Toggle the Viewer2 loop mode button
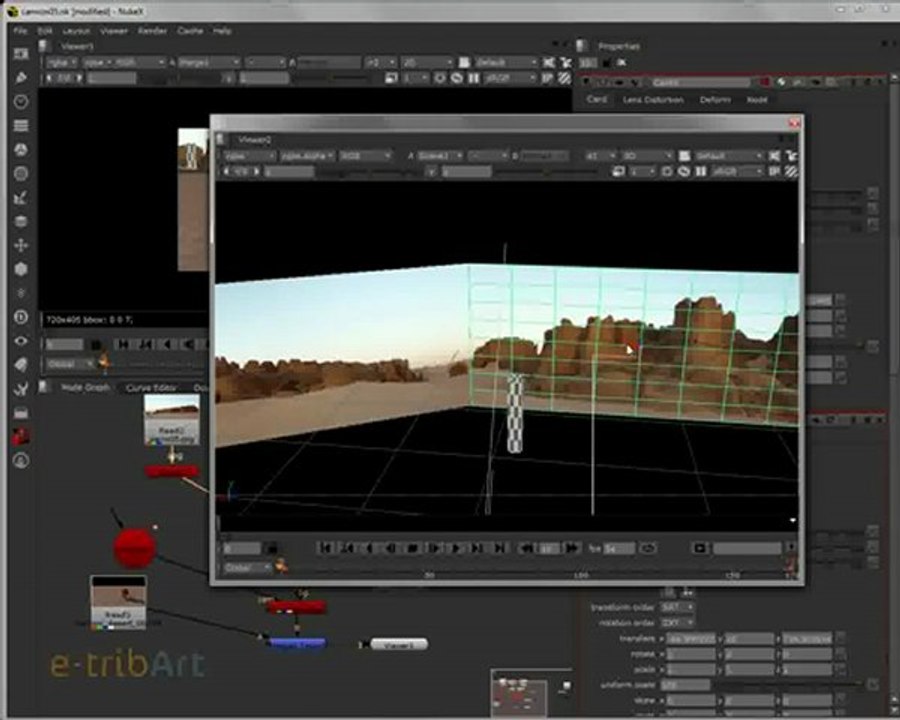This screenshot has height=720, width=900. click(647, 548)
